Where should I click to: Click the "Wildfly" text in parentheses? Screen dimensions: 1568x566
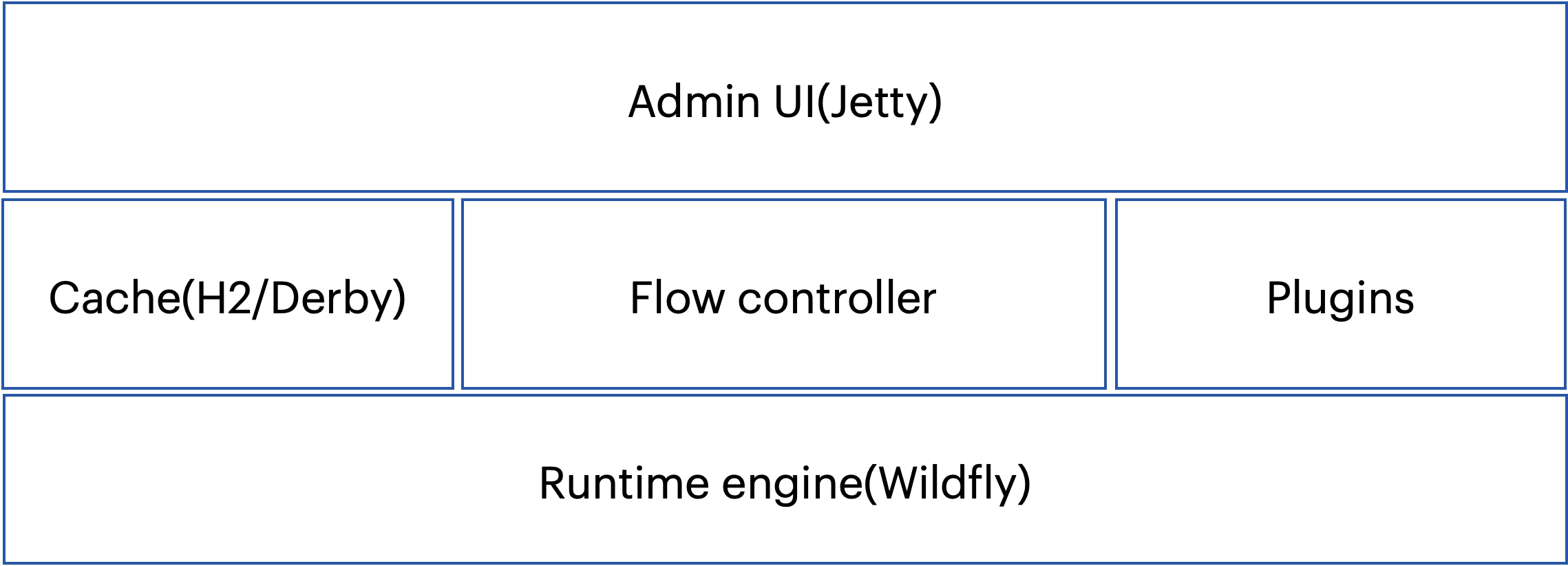pyautogui.click(x=949, y=483)
